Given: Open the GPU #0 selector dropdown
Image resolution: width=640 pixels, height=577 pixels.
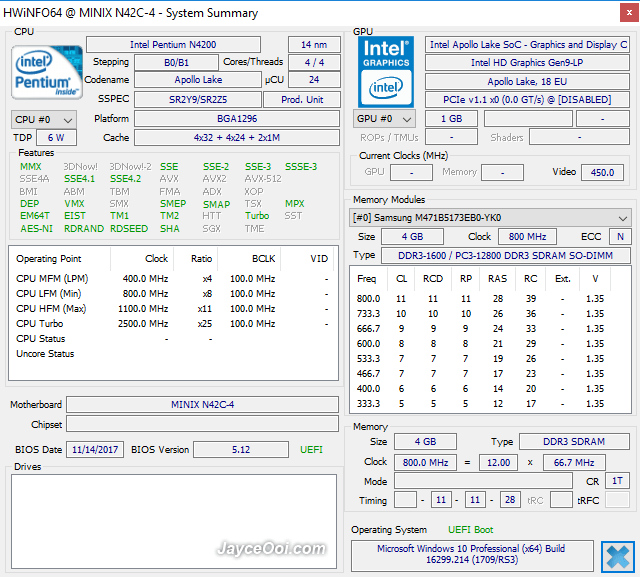Looking at the screenshot, I should 384,119.
